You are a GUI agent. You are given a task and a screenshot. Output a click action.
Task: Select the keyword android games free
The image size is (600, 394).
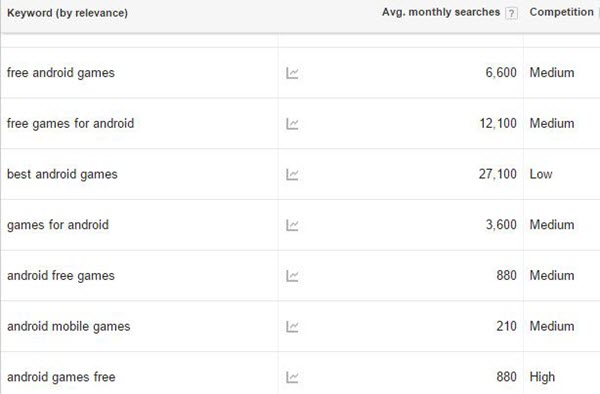[x=61, y=377]
